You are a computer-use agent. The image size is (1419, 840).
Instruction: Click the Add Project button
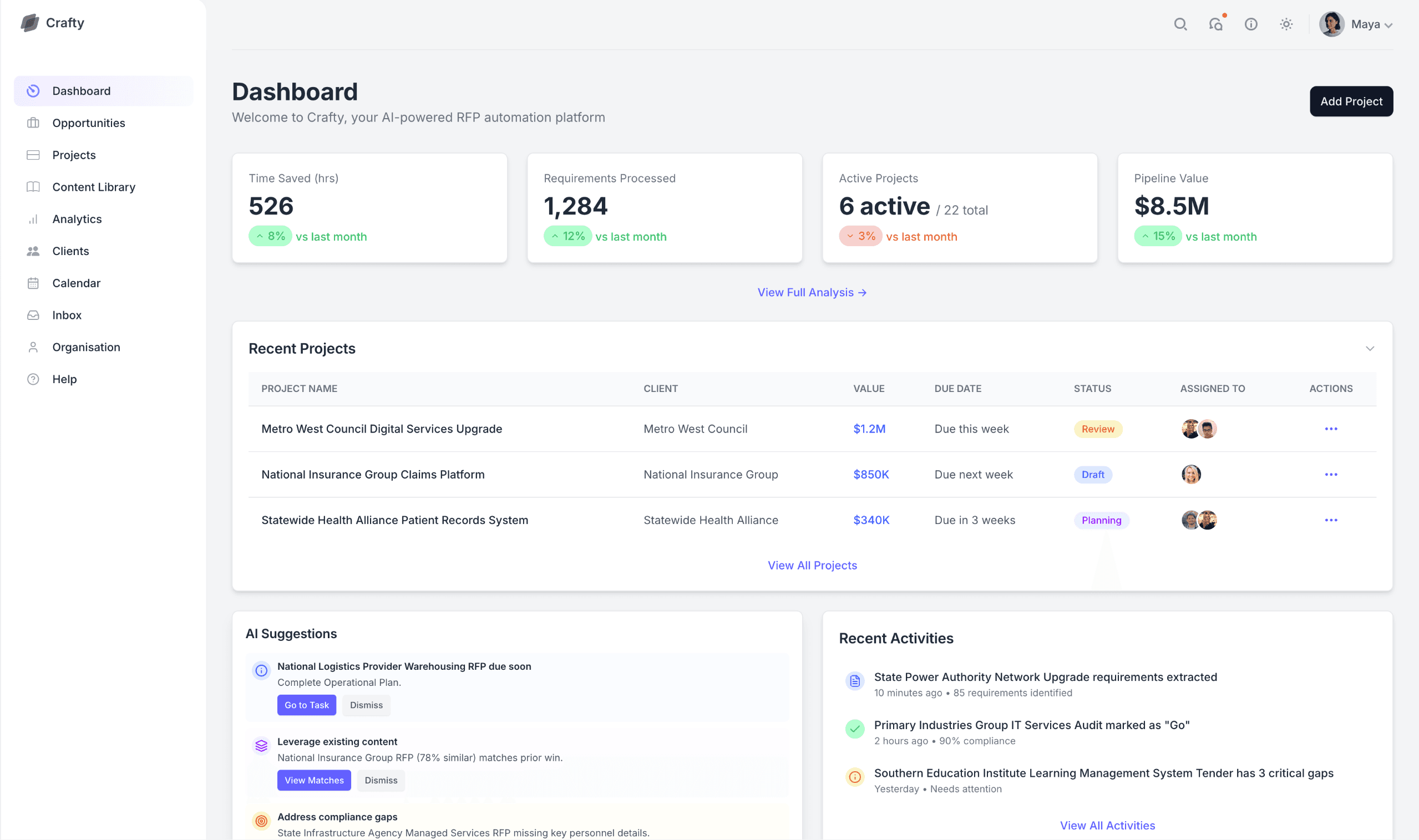click(1351, 101)
